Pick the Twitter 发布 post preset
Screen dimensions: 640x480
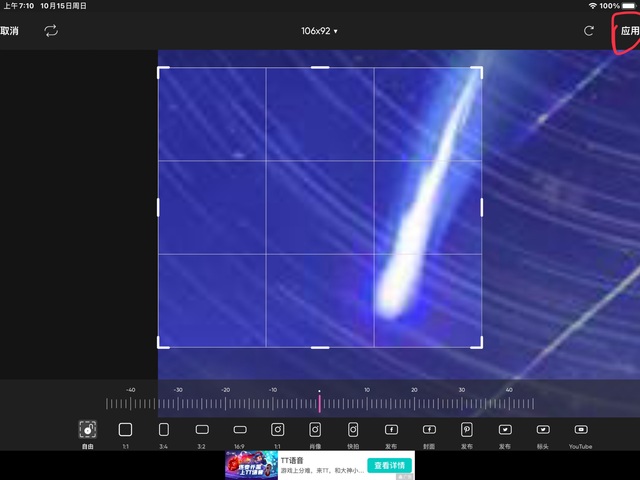tap(505, 430)
